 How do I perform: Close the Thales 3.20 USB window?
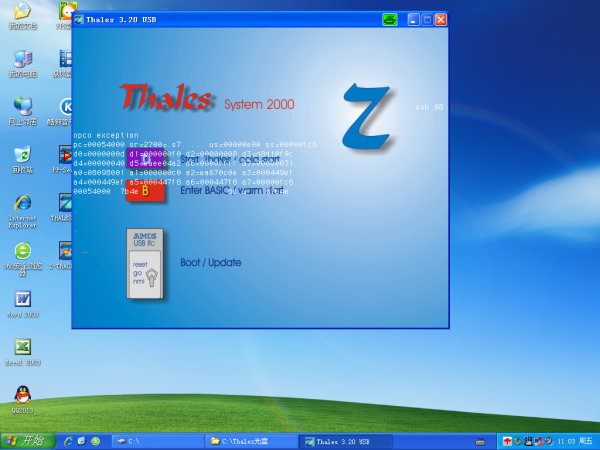tap(441, 20)
